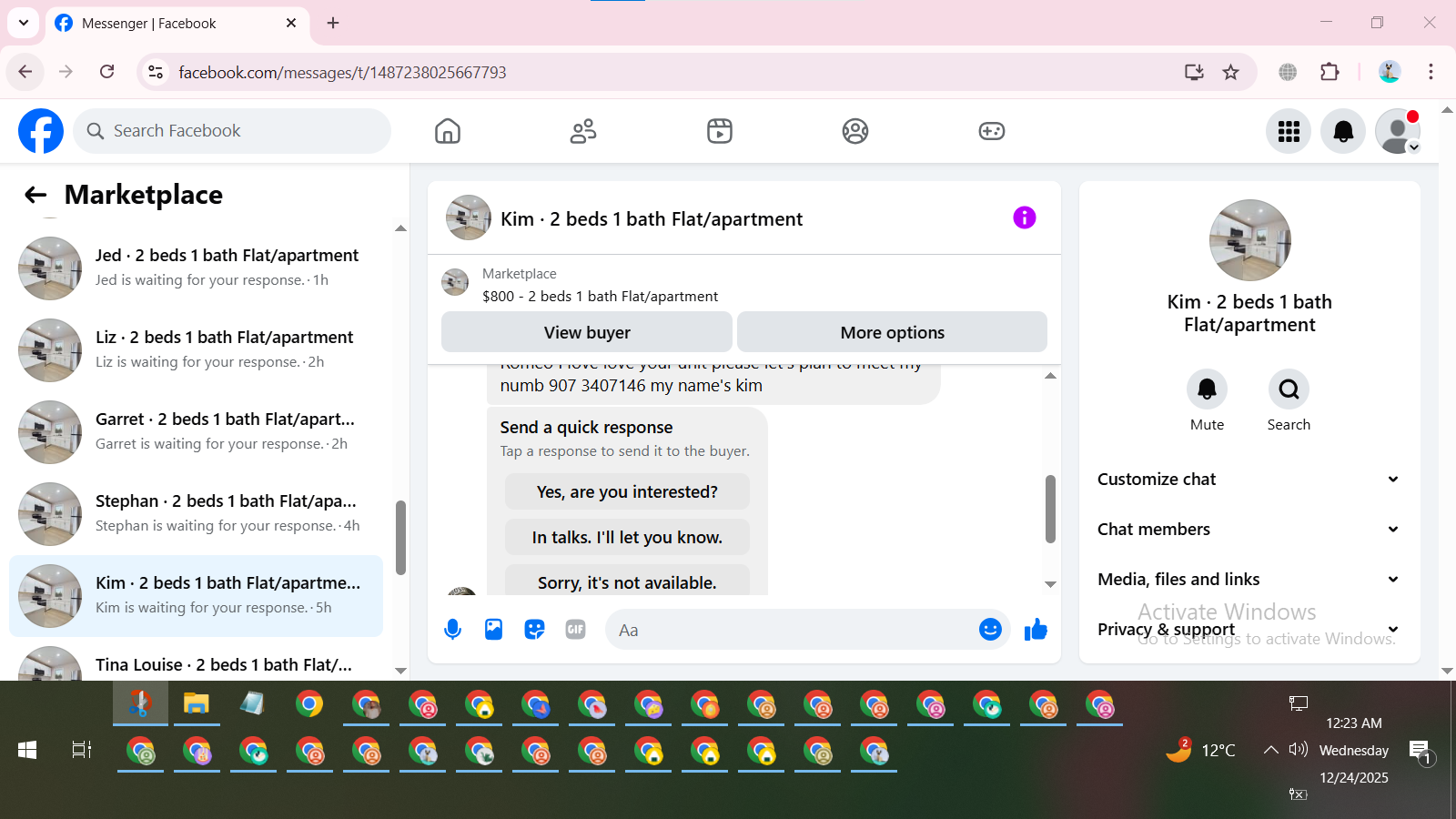Close the Messenger | Facebook tab

tap(291, 23)
